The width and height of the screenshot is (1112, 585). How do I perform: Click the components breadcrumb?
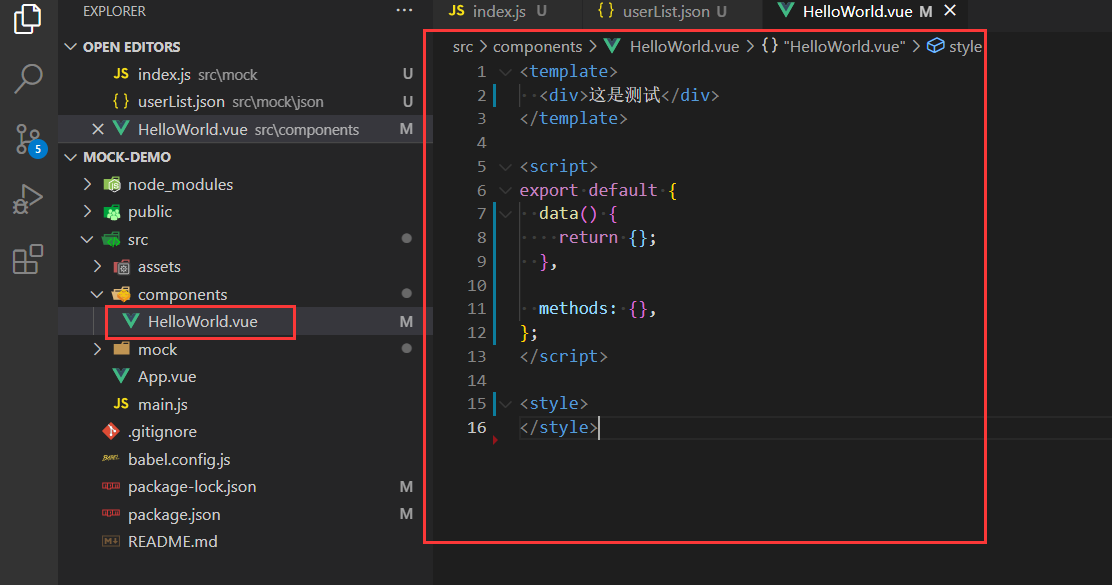pos(538,47)
